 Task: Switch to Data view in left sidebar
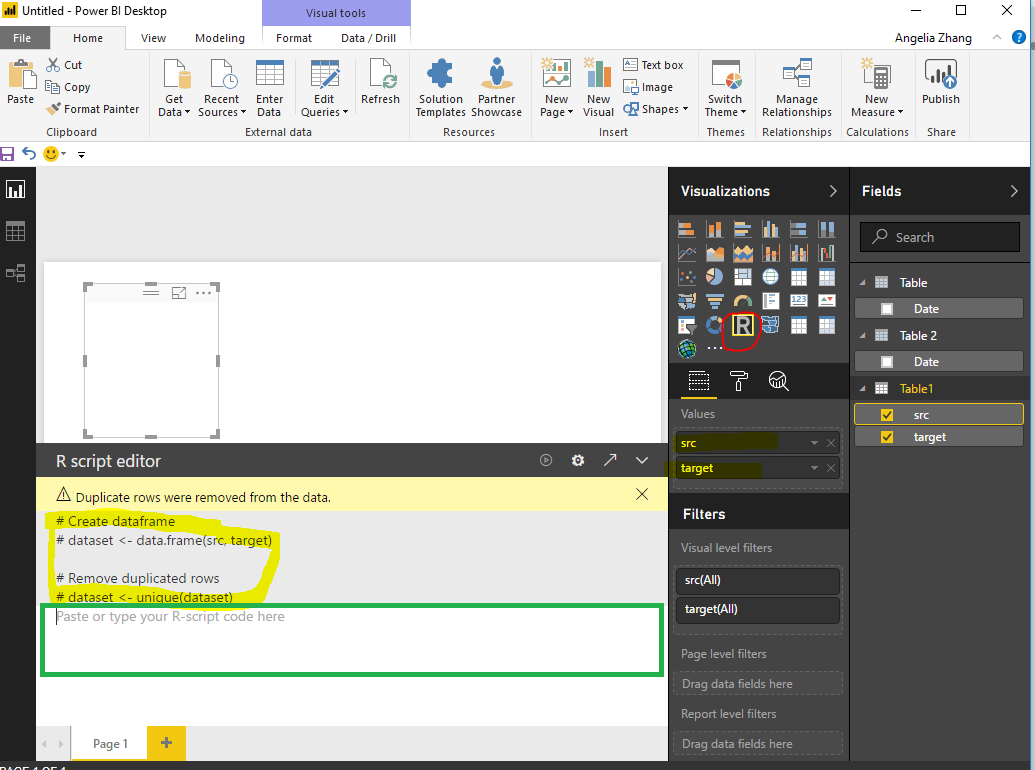(15, 232)
